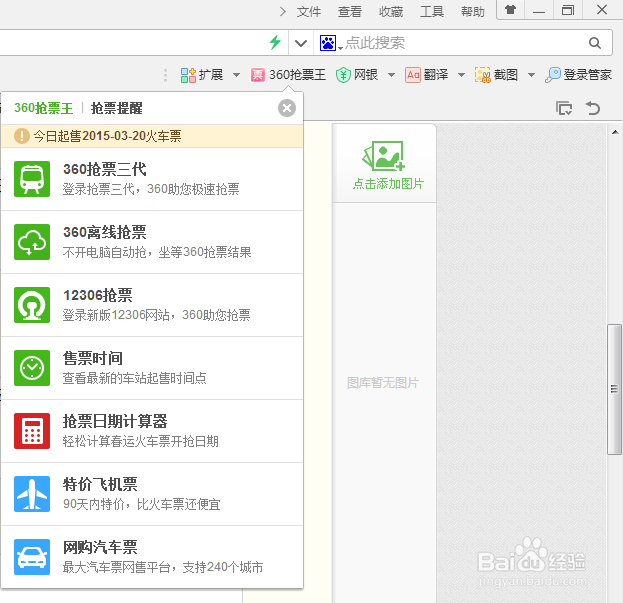
Task: Click text 轻松计算春运火车票开抢日期
Action: pyautogui.click(x=141, y=441)
